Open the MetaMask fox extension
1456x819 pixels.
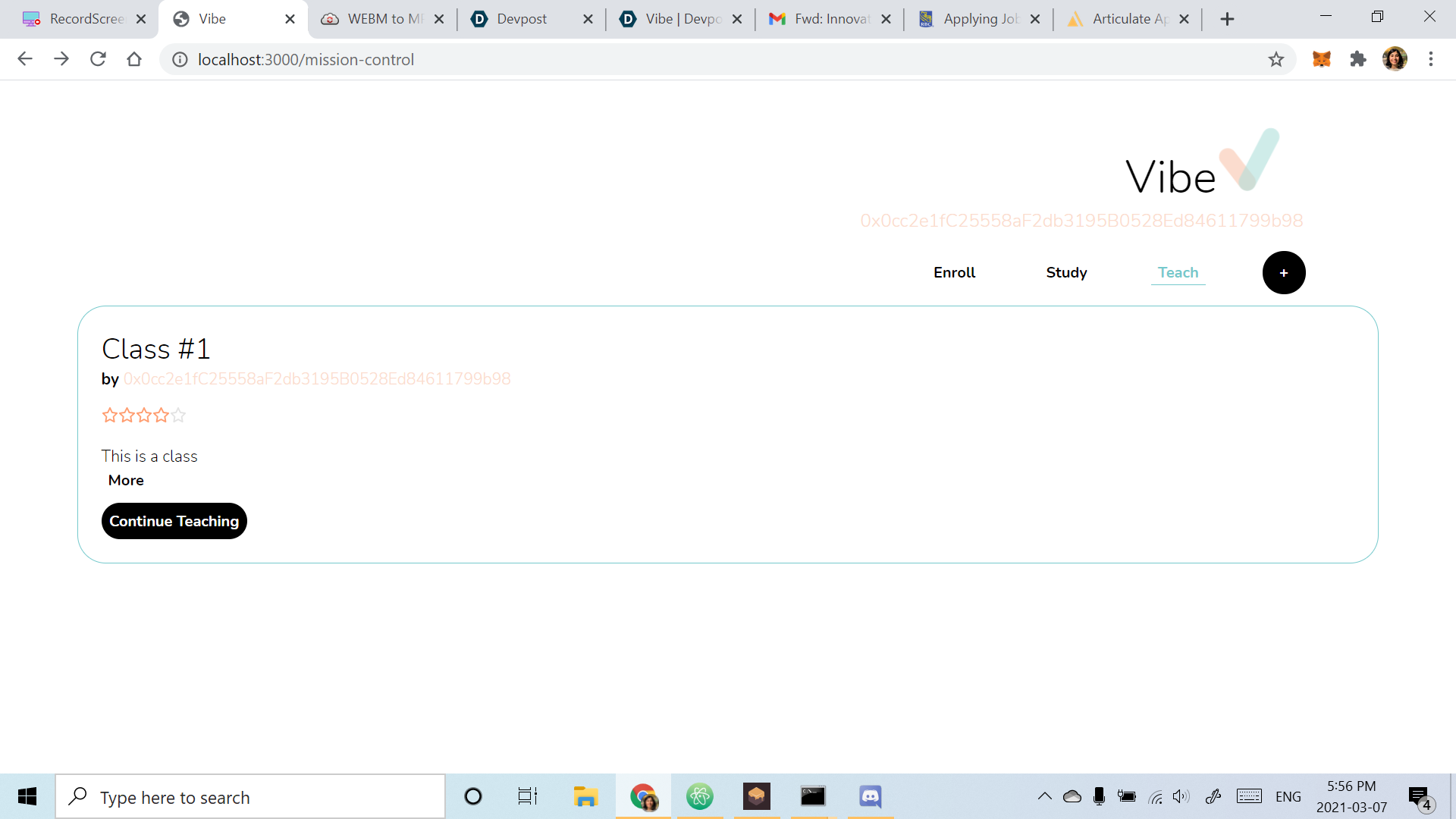click(x=1322, y=58)
